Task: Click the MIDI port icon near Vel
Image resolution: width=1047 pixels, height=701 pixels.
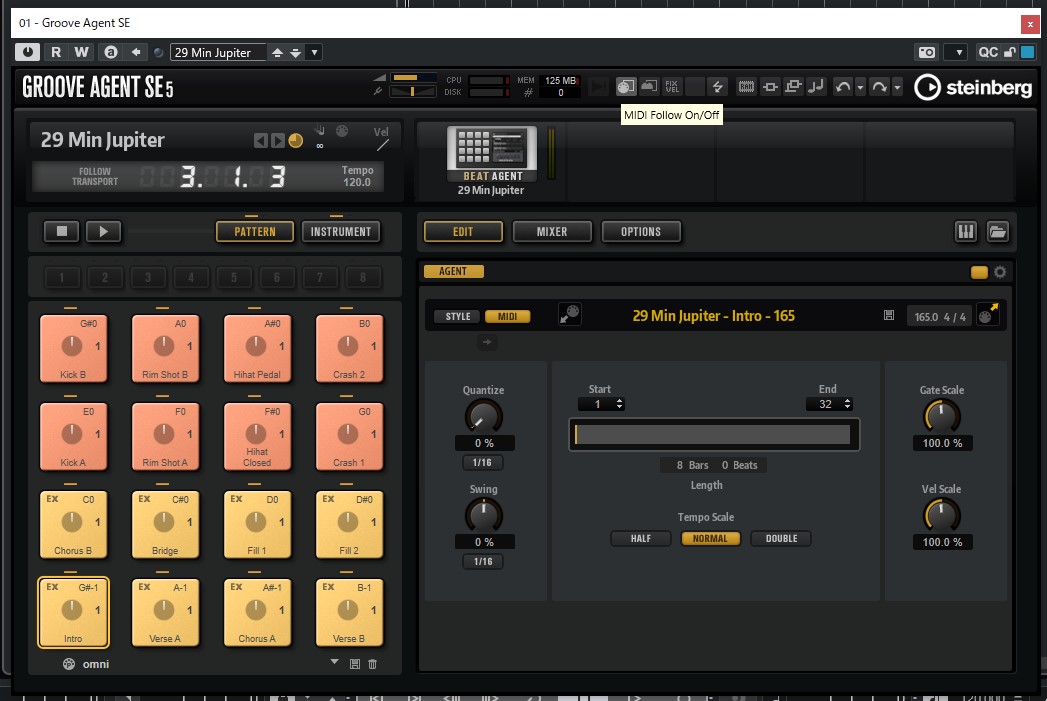Action: [x=342, y=131]
